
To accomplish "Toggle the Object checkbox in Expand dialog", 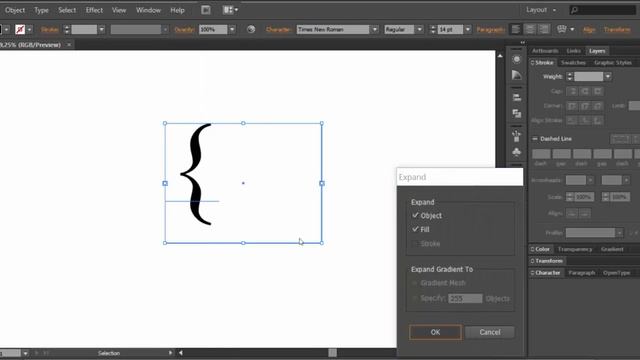I will 415,215.
